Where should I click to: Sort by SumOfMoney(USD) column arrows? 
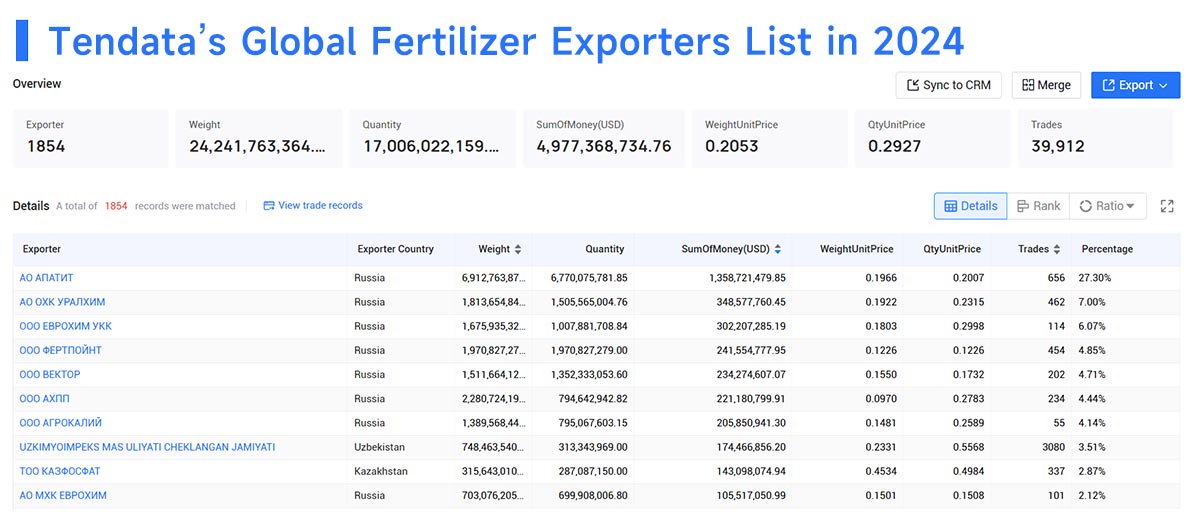(x=778, y=249)
